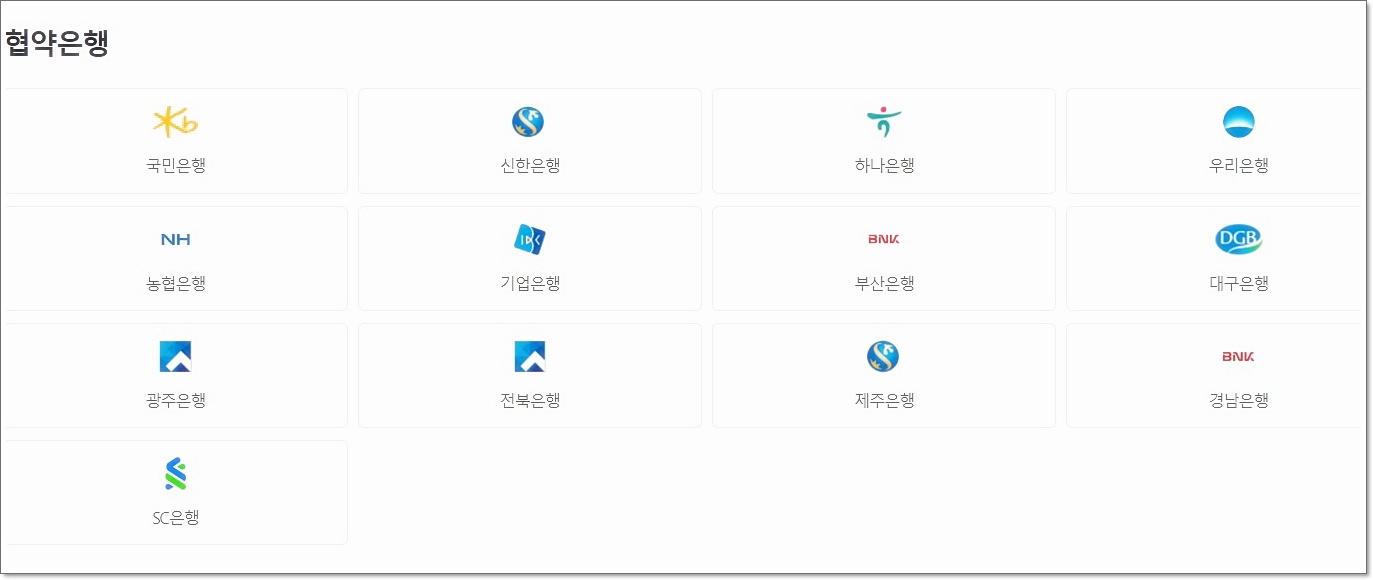The image size is (1373, 580).
Task: Click the KB Kookmin Bank logo icon
Action: coord(176,122)
